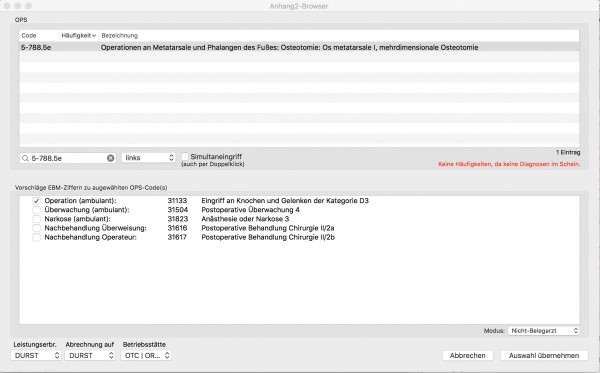600x373 pixels.
Task: Click text Anästhesie oder Narkose 3
Action: pyautogui.click(x=245, y=219)
